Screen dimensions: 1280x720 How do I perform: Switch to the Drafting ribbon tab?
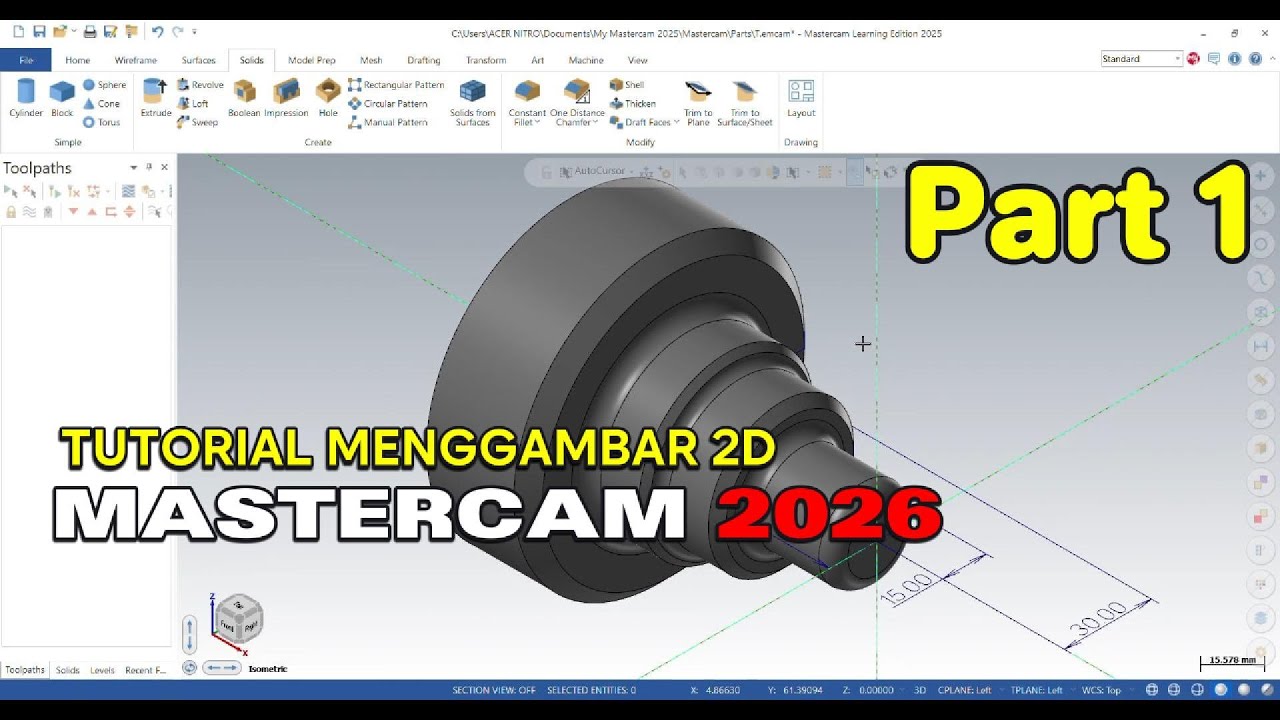click(424, 60)
